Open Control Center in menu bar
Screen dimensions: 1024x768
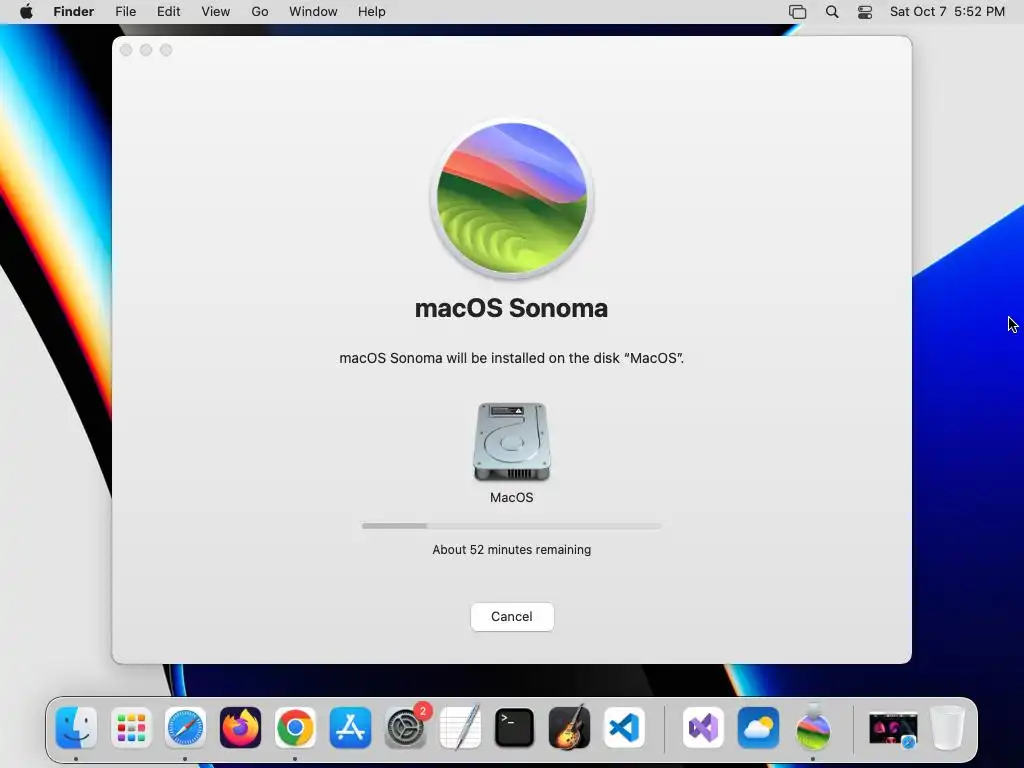[x=865, y=12]
